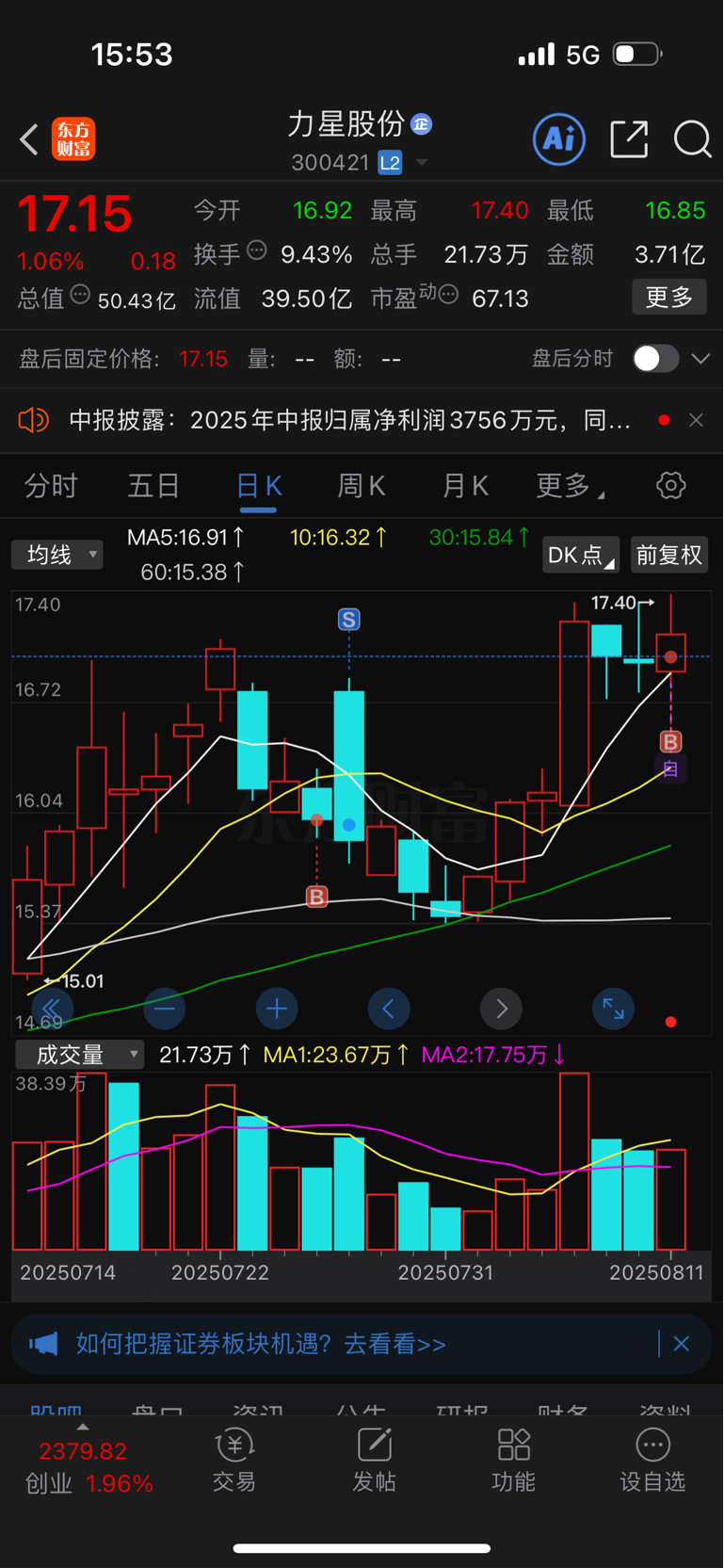Open 交易 trading icon
This screenshot has height=1568, width=724.
(234, 1462)
